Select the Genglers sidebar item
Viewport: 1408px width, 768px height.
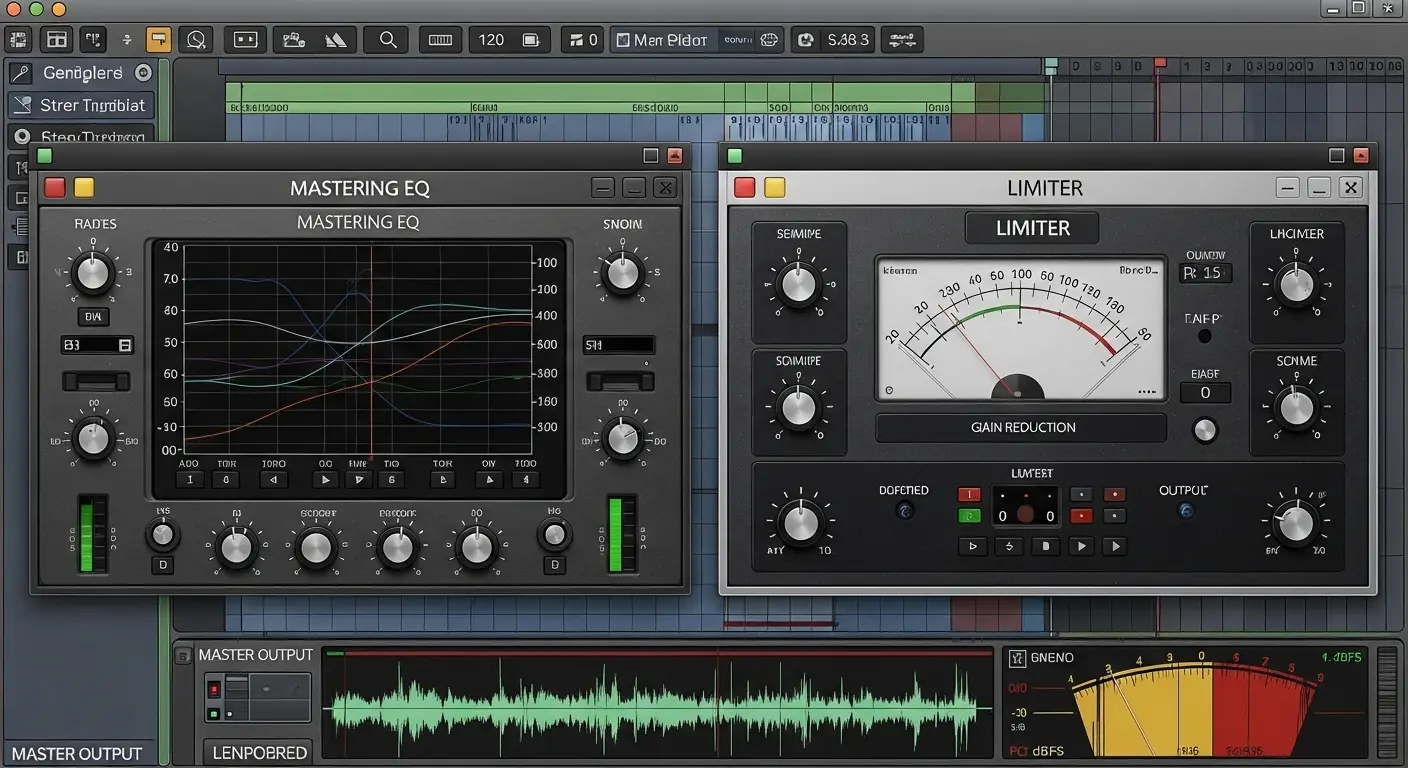pos(80,73)
